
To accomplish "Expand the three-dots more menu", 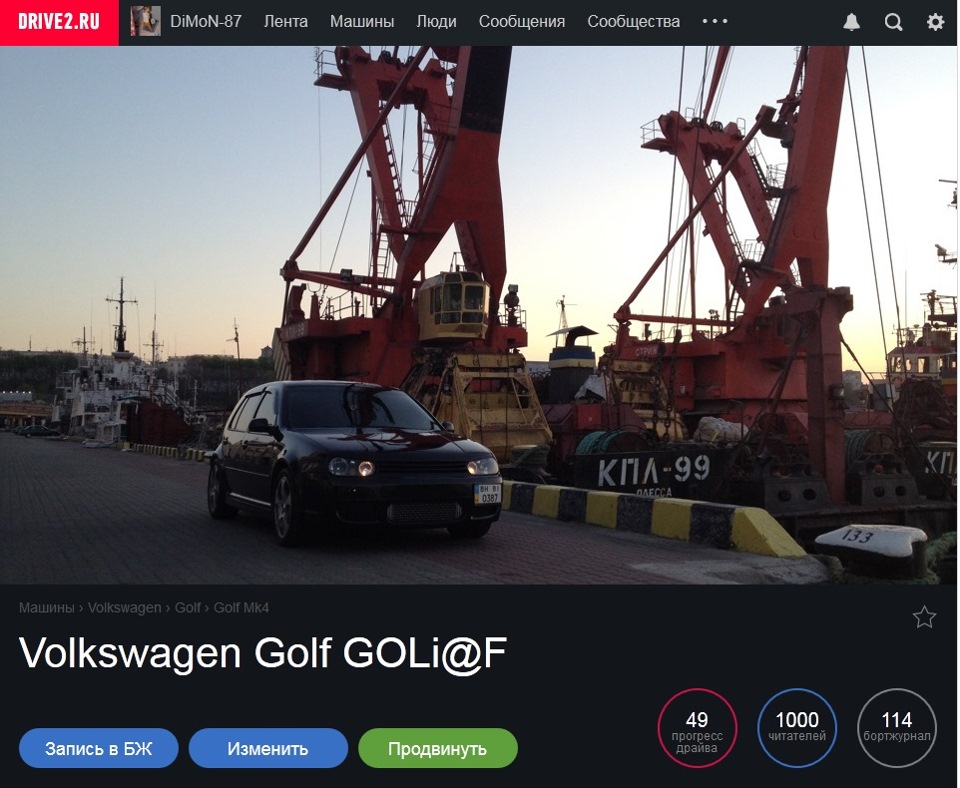I will coord(714,21).
